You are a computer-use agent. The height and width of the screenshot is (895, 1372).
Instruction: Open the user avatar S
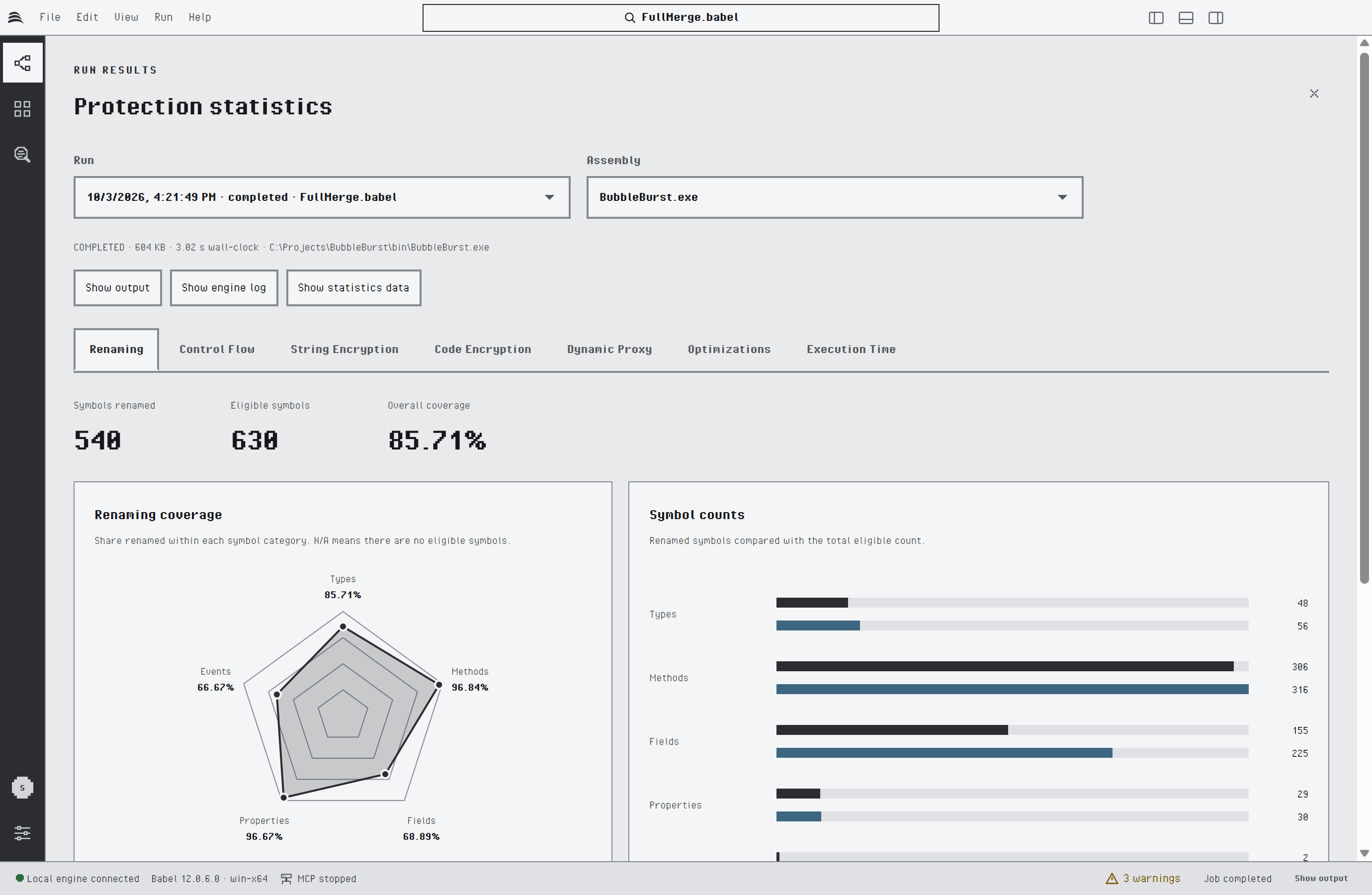click(x=22, y=787)
